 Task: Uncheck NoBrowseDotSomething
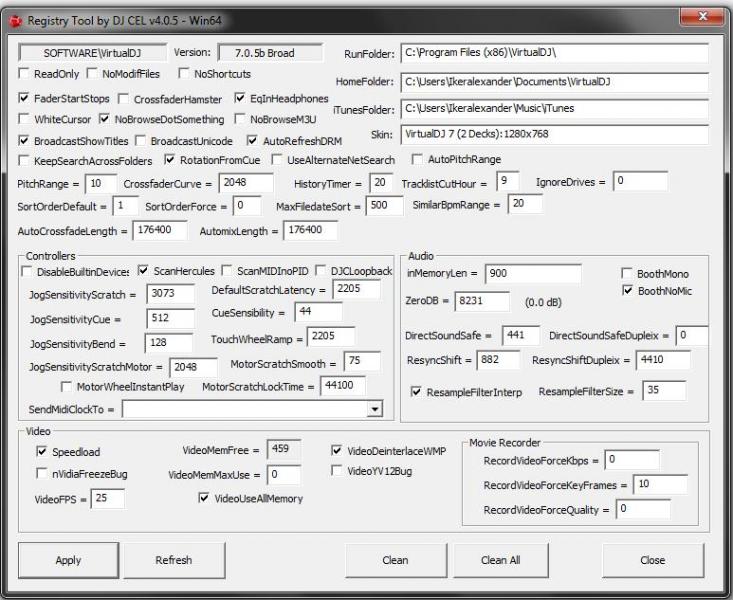coord(104,119)
